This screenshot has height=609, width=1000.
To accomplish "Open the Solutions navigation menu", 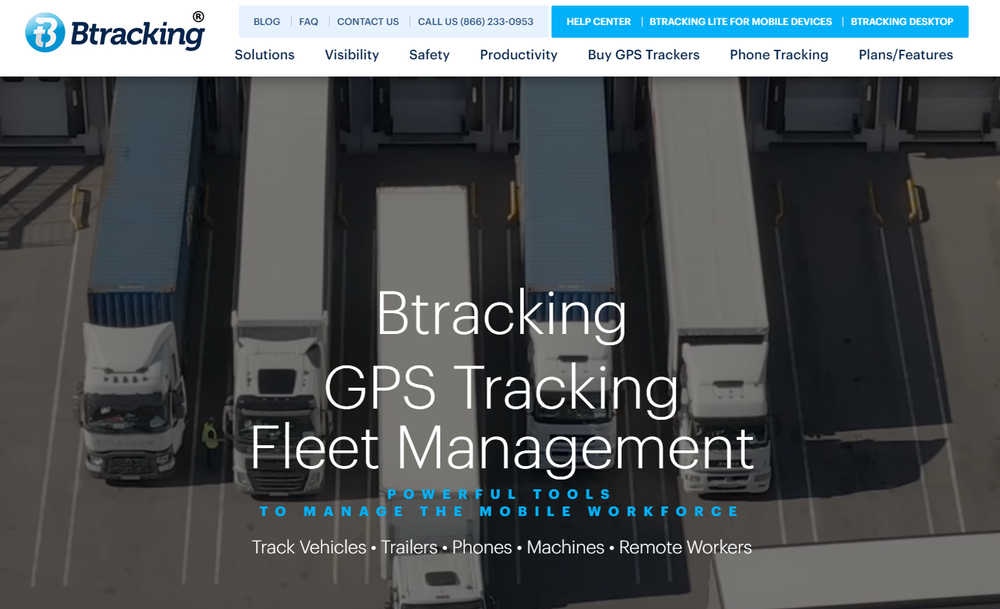I will pyautogui.click(x=264, y=55).
